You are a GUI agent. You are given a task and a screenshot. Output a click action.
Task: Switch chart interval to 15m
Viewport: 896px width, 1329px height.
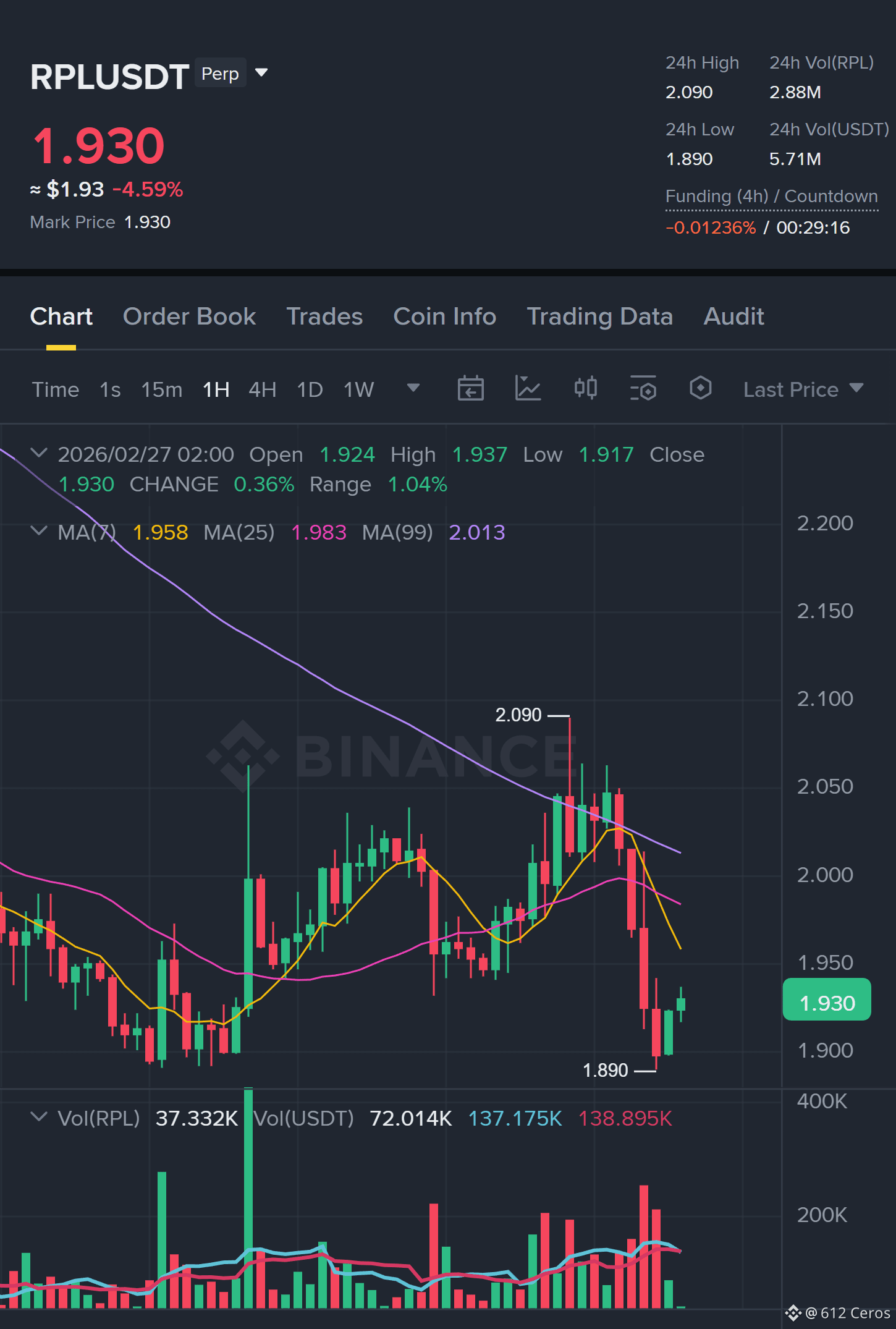point(161,389)
